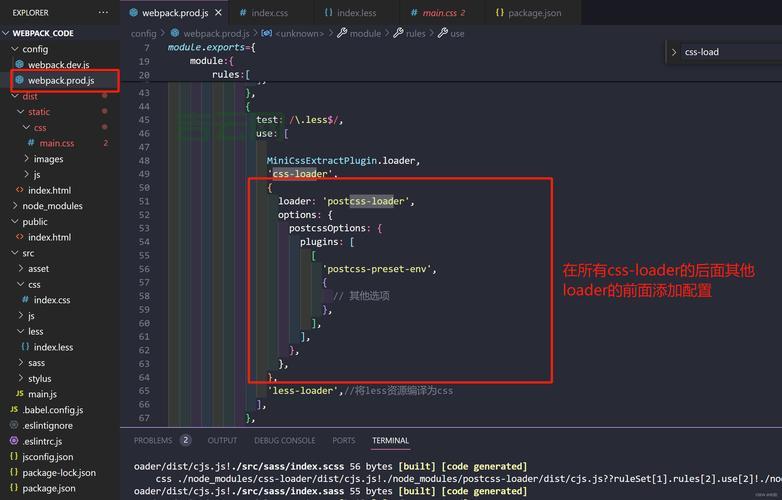Open webpack.dev.js in the explorer

58,65
